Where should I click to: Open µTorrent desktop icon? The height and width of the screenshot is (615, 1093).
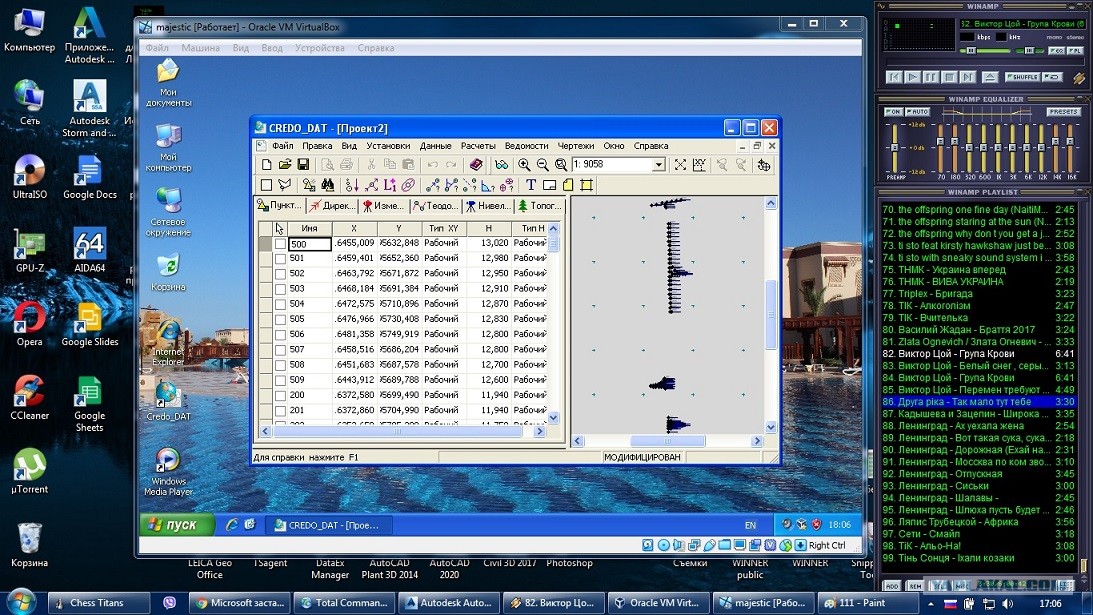[x=29, y=471]
